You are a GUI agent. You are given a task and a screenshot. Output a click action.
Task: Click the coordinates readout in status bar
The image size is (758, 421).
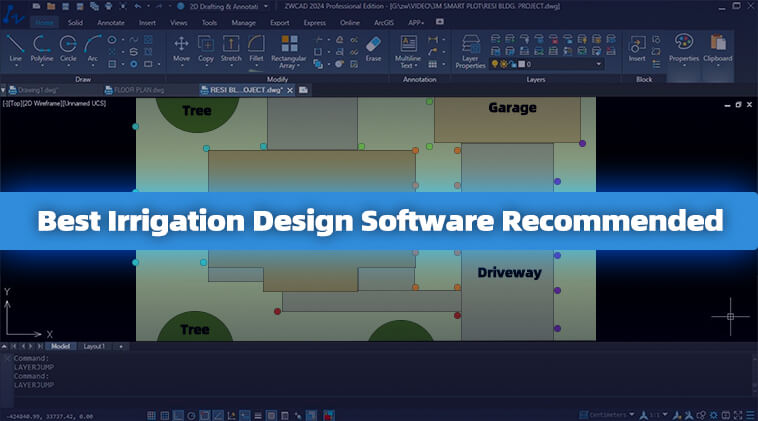(x=50, y=416)
